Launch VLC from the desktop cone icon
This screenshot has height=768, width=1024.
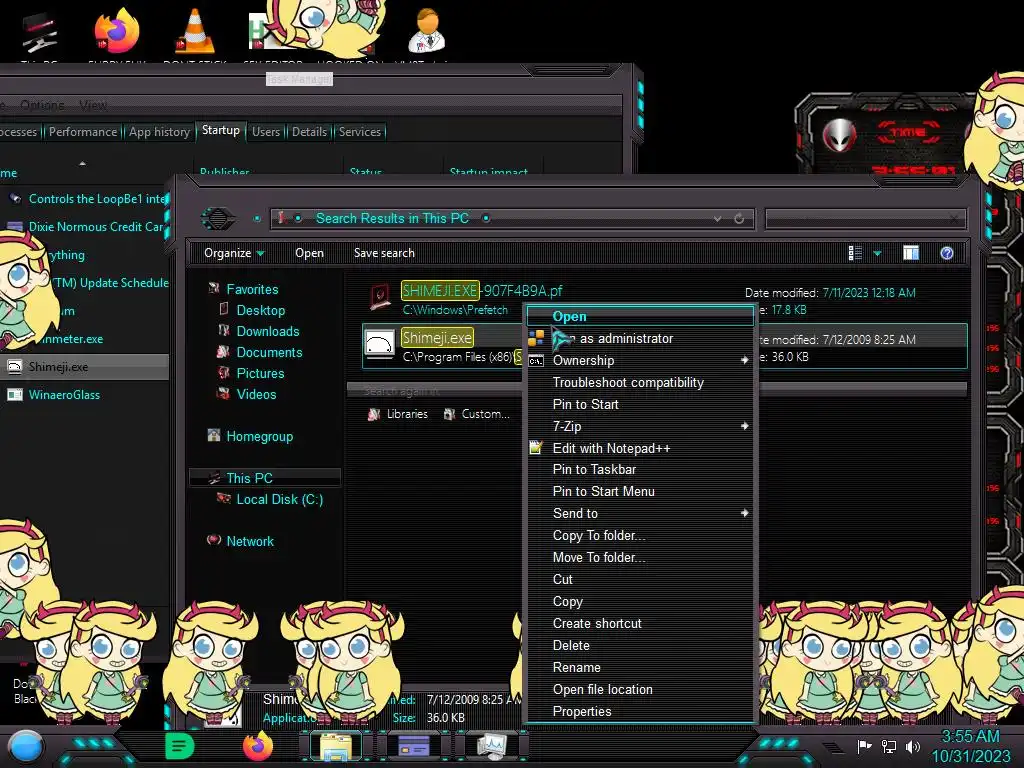195,31
